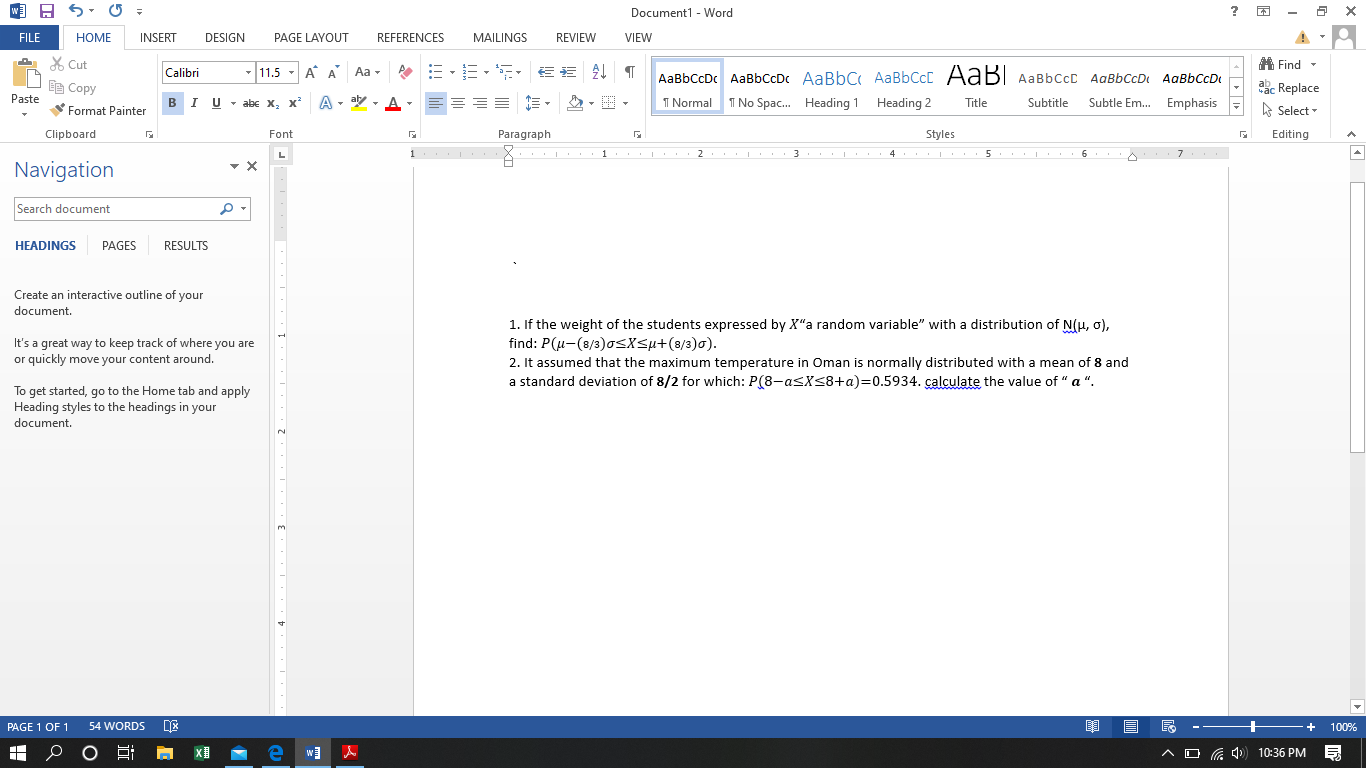This screenshot has height=768, width=1366.
Task: Click the Save icon in quick access toolbar
Action: [x=46, y=12]
